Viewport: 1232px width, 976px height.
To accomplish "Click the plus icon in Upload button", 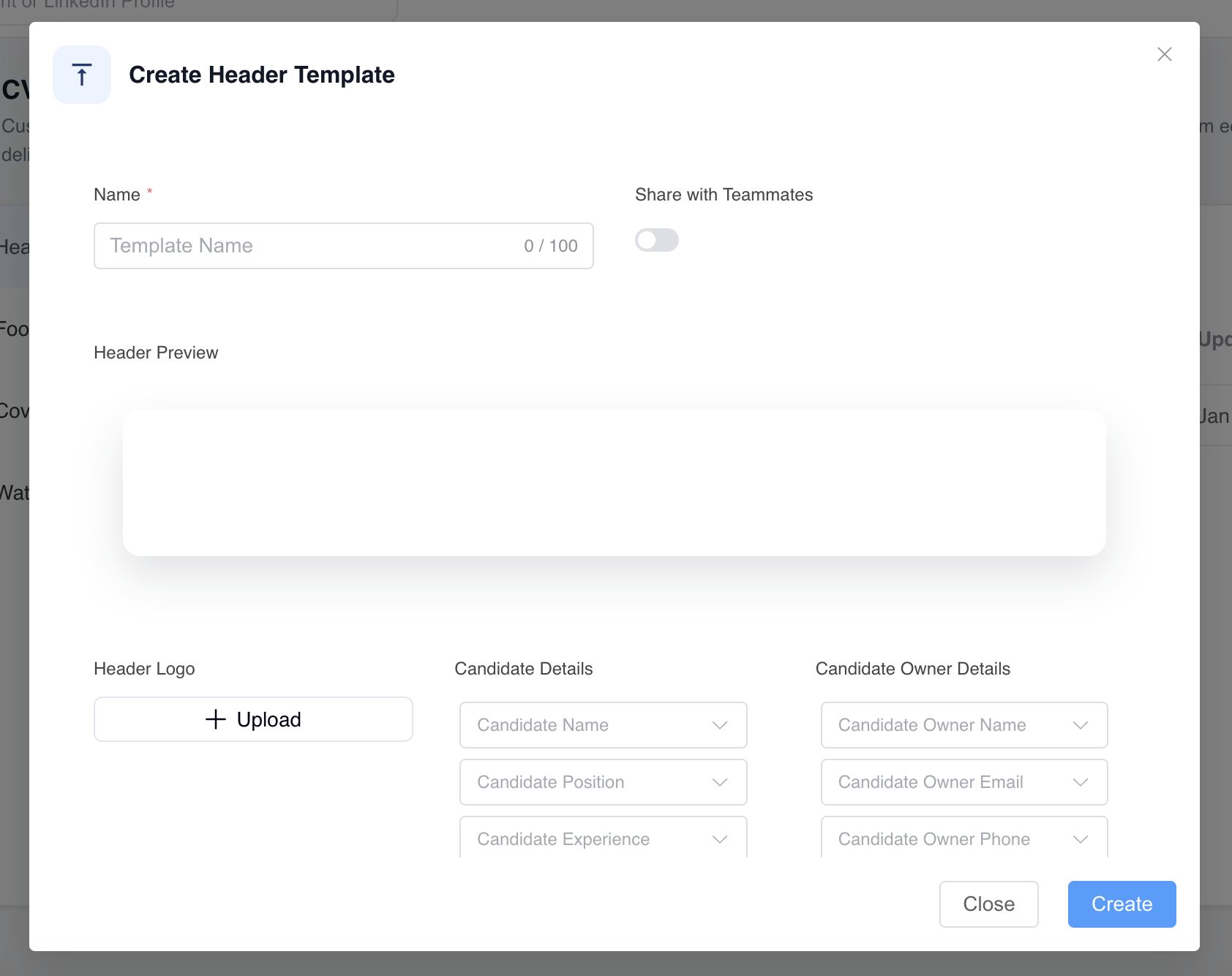I will [216, 719].
